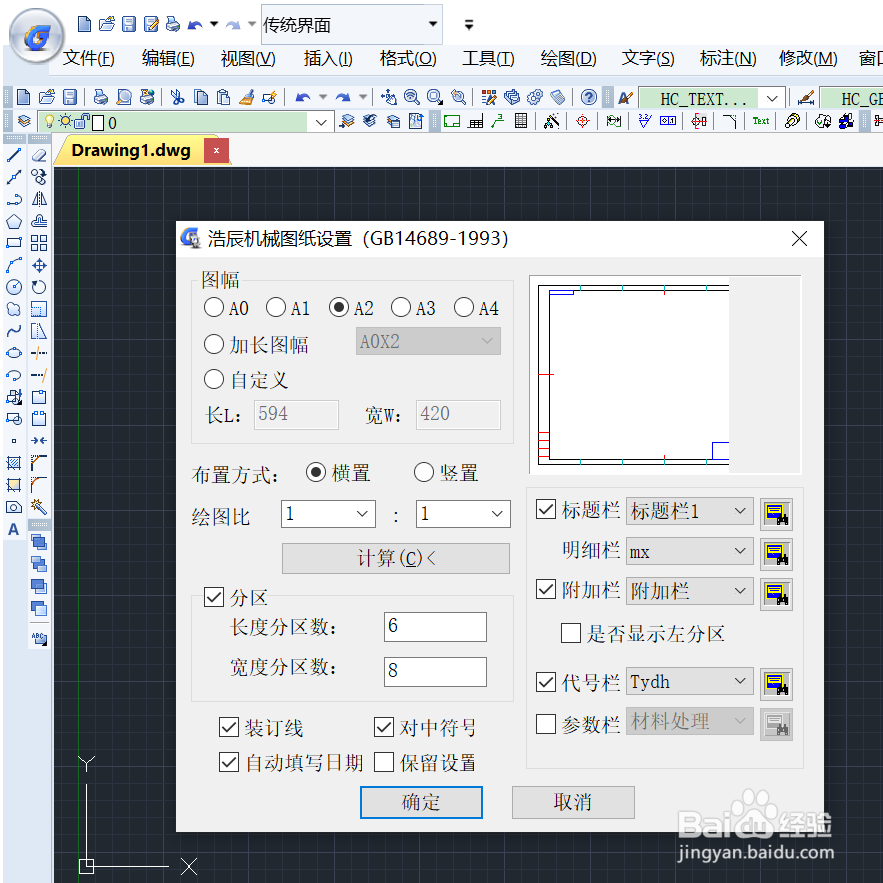
Task: Click the Mirror tool icon
Action: click(x=40, y=199)
